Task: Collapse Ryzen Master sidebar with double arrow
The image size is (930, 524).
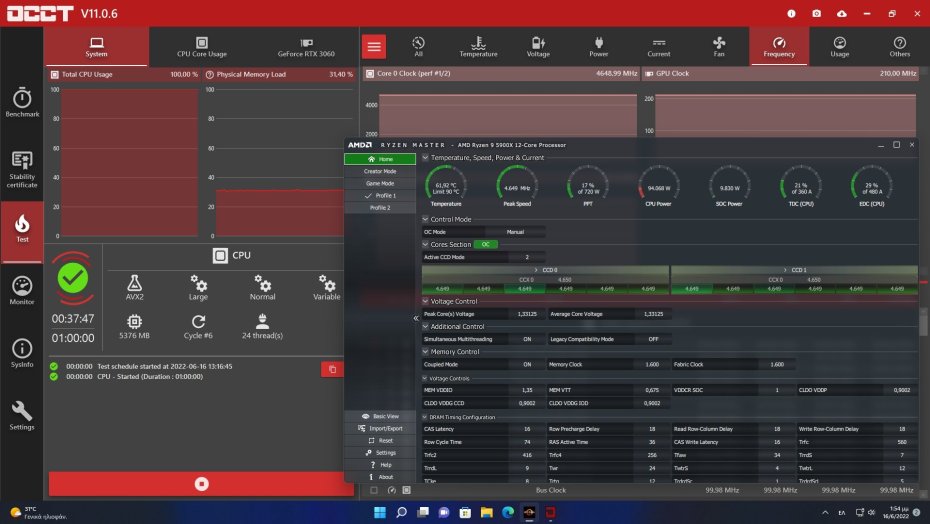Action: (416, 318)
